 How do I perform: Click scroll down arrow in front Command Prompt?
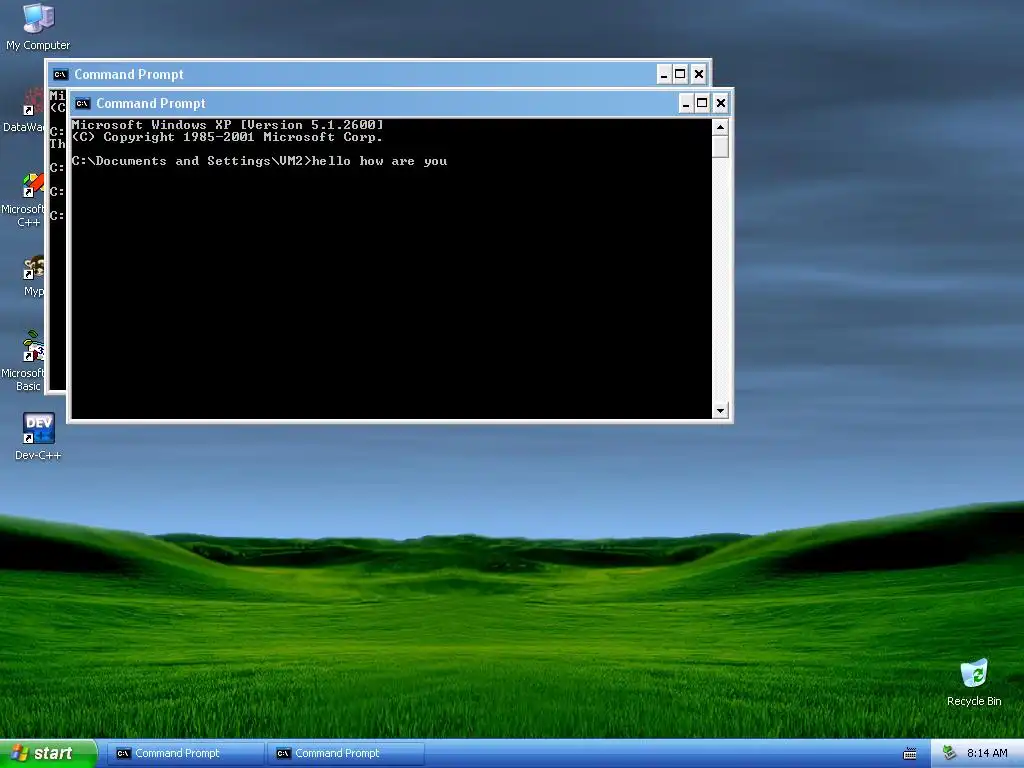[x=720, y=410]
